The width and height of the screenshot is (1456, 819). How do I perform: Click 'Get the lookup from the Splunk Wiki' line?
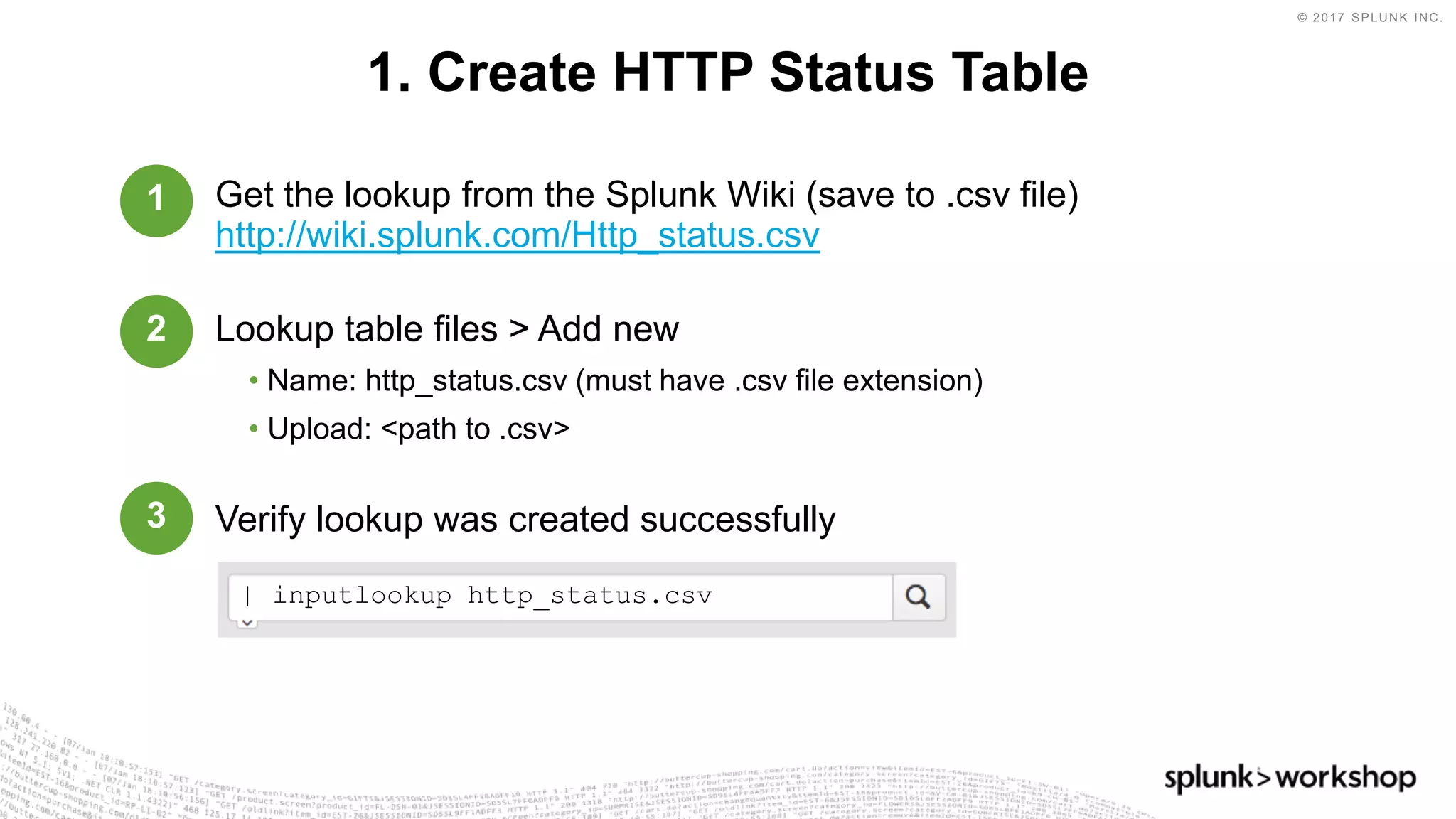pos(647,195)
